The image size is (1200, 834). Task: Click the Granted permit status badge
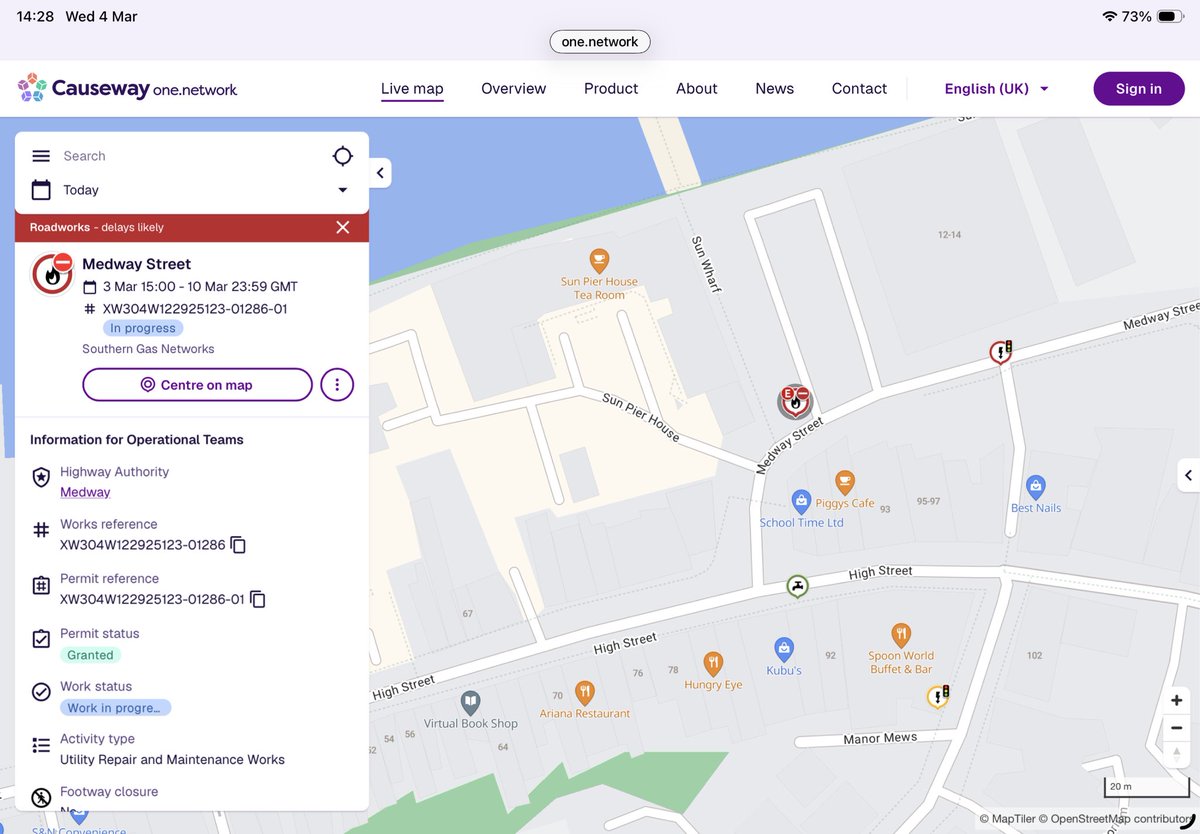pos(91,655)
